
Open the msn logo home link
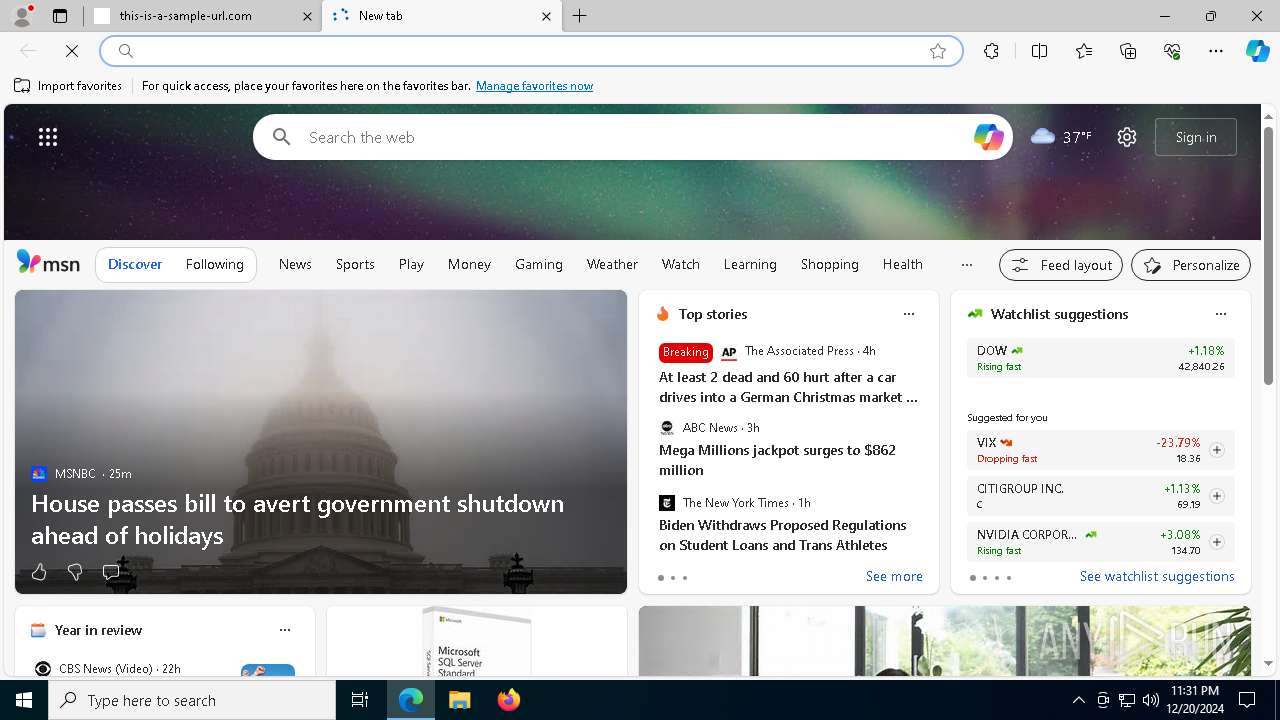tap(48, 263)
